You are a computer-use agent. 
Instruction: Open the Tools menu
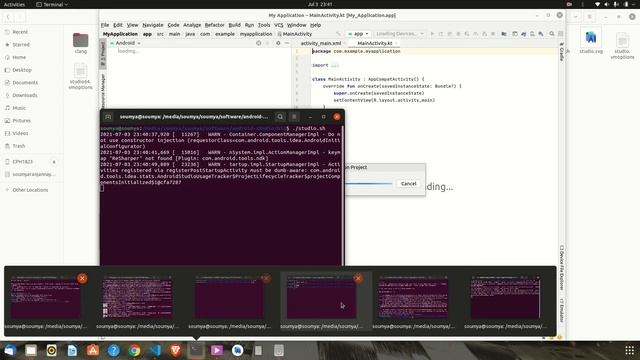click(x=264, y=25)
